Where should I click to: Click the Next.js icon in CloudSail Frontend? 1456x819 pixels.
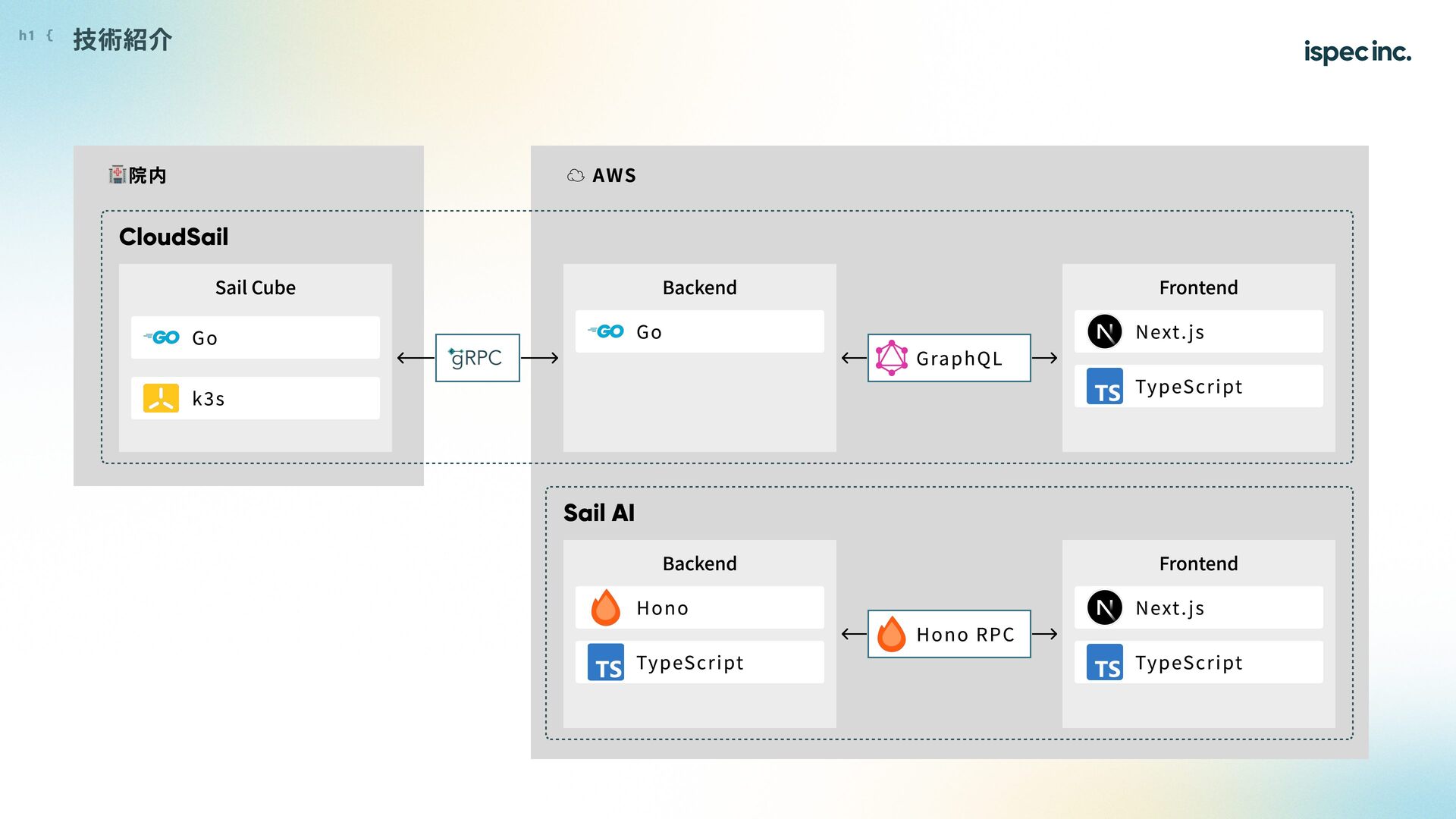click(1104, 331)
